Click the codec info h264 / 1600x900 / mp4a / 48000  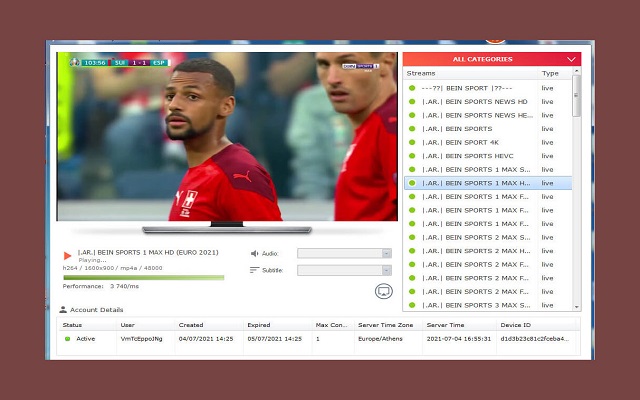pos(112,268)
